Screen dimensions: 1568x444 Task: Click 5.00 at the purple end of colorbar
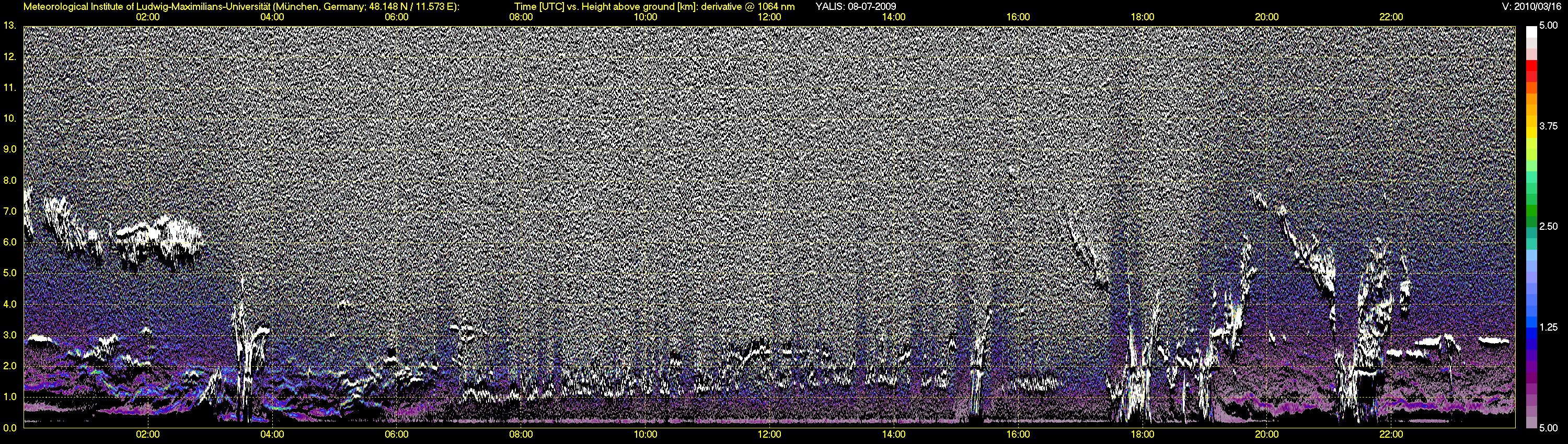click(x=1549, y=428)
